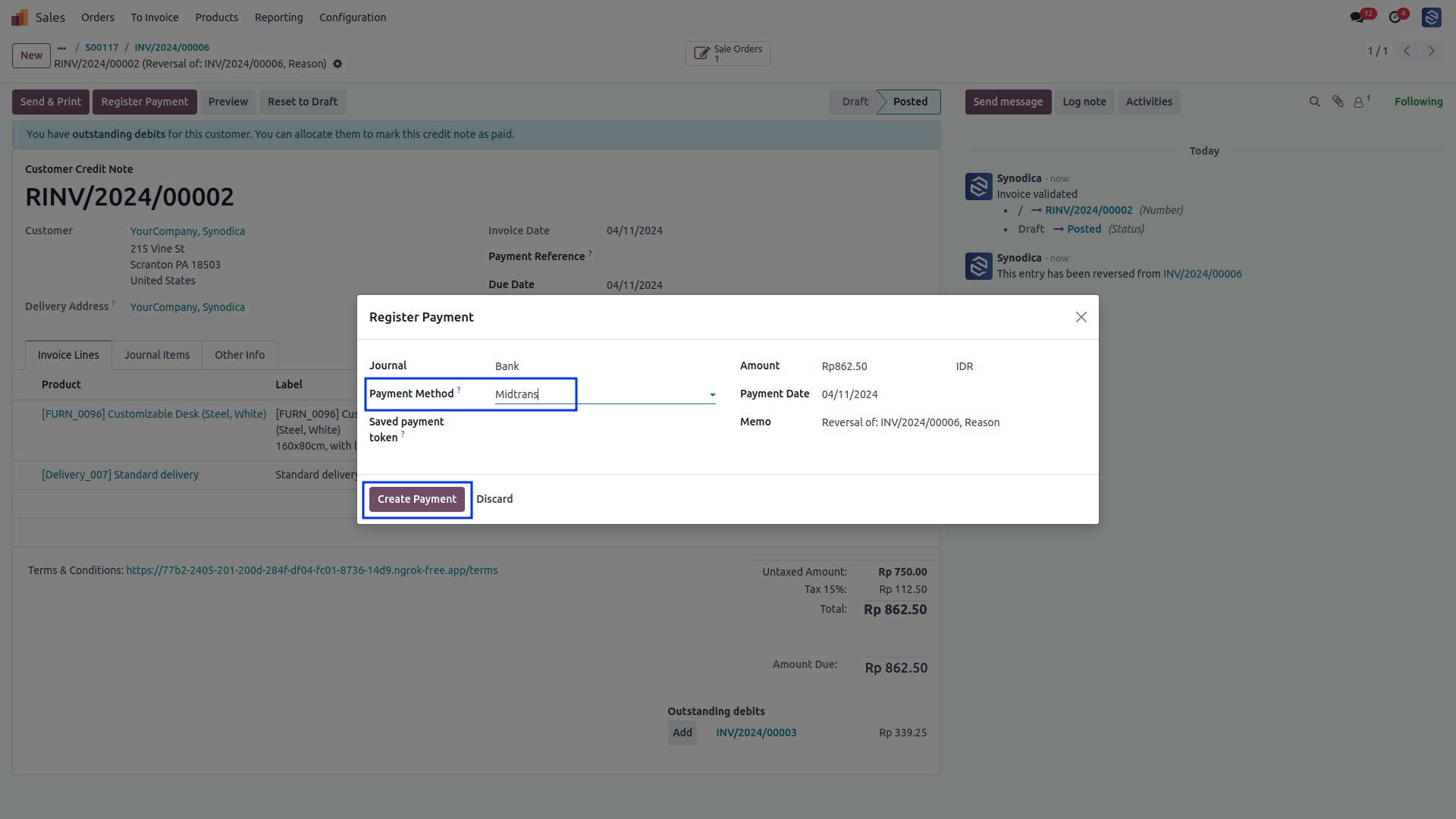Click Synodica avatar on Invoice validated message

click(978, 187)
